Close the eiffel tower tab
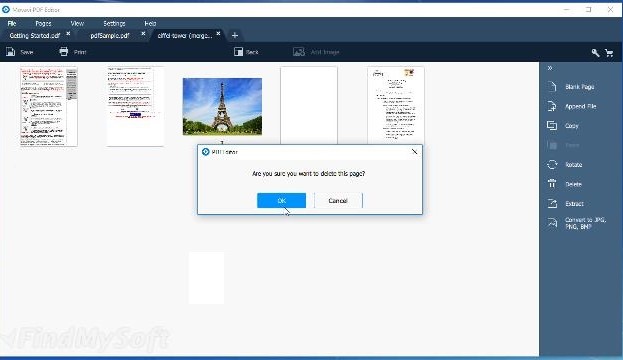The width and height of the screenshot is (623, 360). tap(219, 33)
